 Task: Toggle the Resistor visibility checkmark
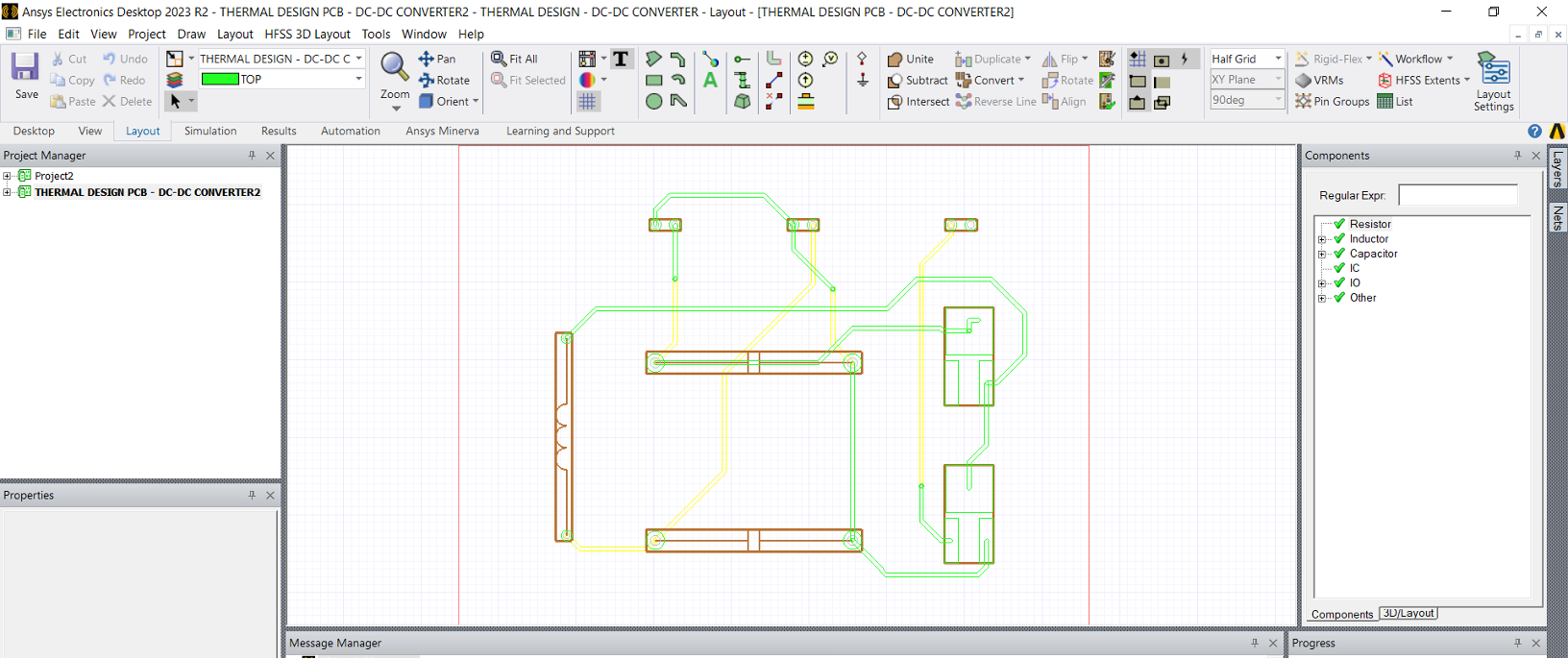pyautogui.click(x=1339, y=224)
